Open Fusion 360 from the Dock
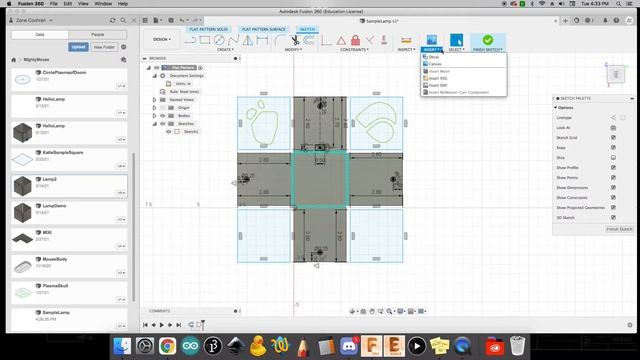This screenshot has height=360, width=640. tap(371, 346)
